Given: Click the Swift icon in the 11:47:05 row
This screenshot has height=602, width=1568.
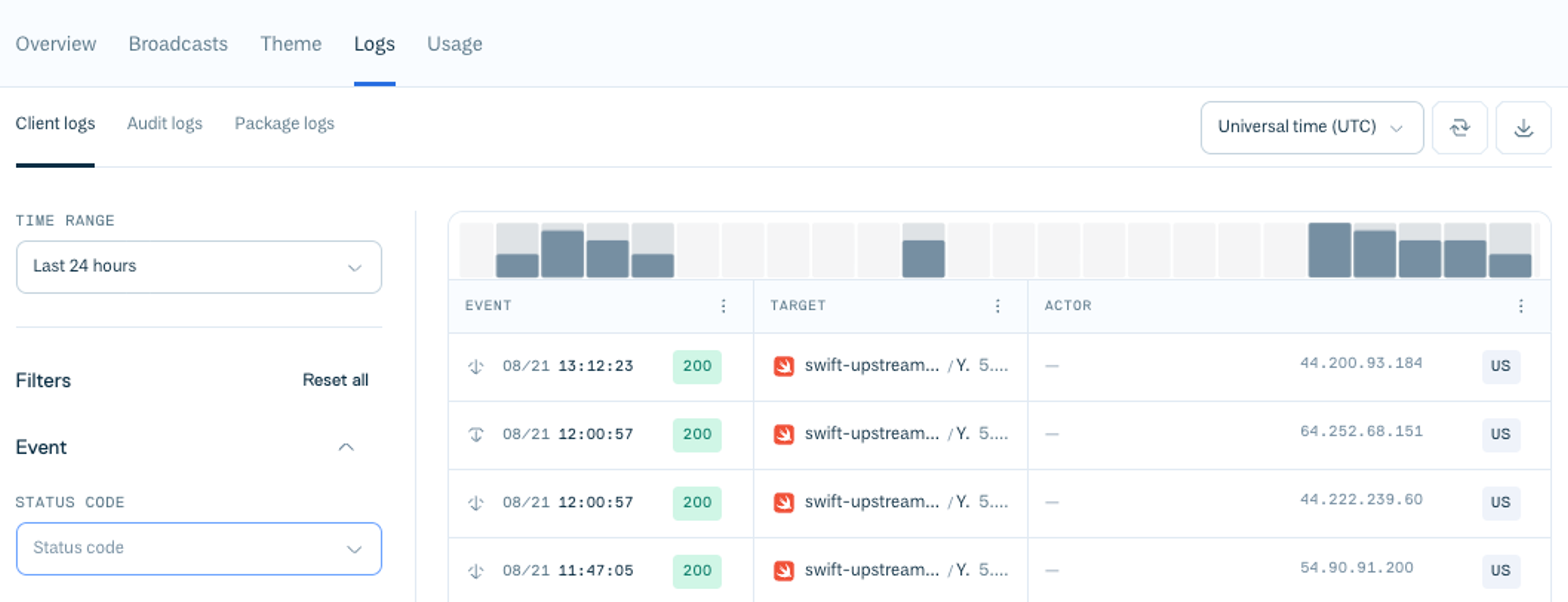Looking at the screenshot, I should (784, 570).
